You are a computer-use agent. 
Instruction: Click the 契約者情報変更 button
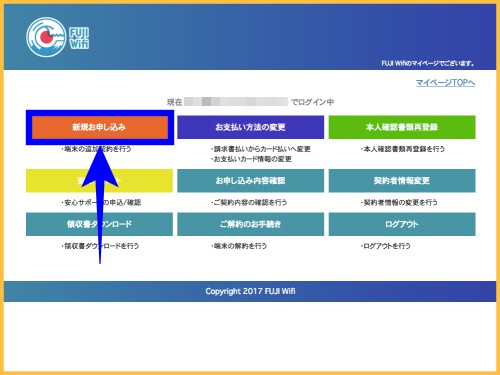402,181
